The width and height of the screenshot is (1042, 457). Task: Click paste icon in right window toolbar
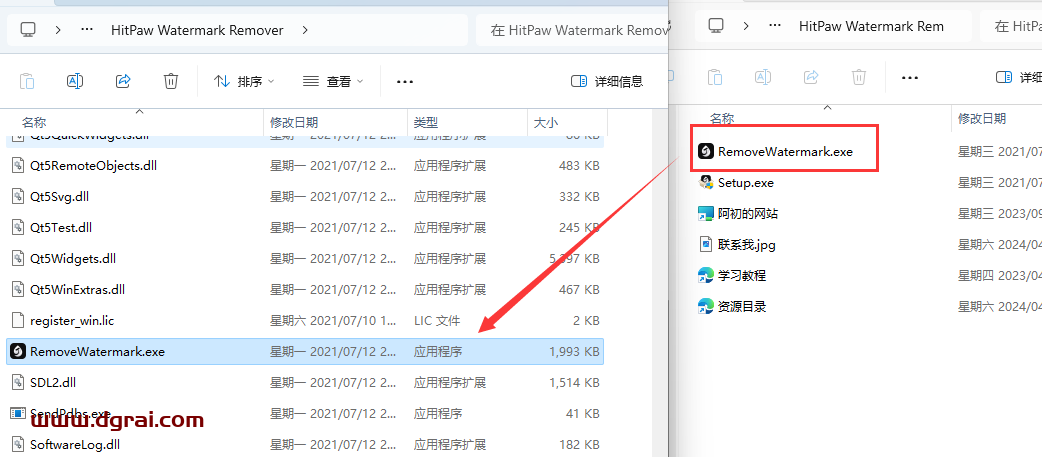(x=715, y=77)
